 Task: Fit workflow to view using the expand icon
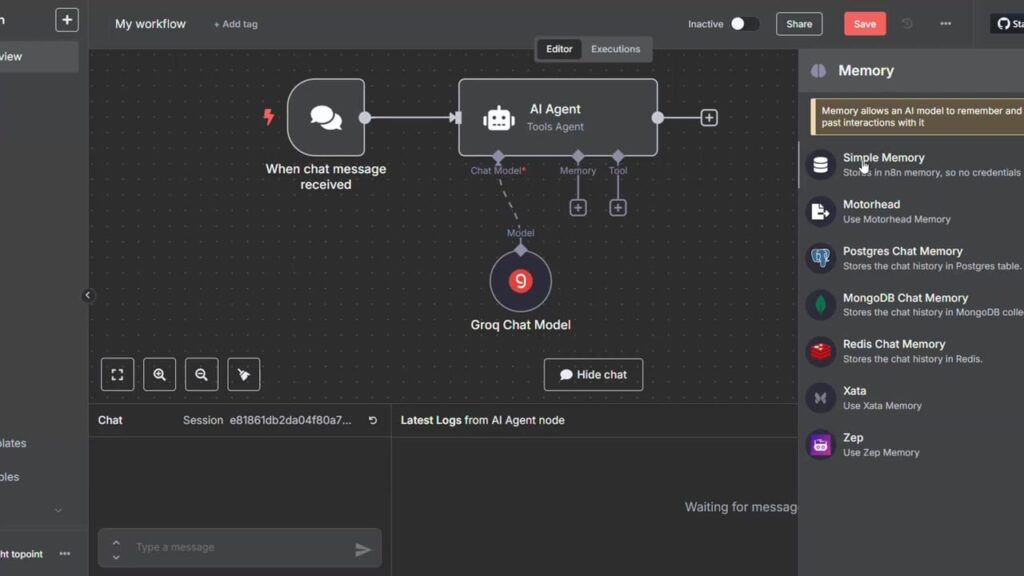[118, 374]
